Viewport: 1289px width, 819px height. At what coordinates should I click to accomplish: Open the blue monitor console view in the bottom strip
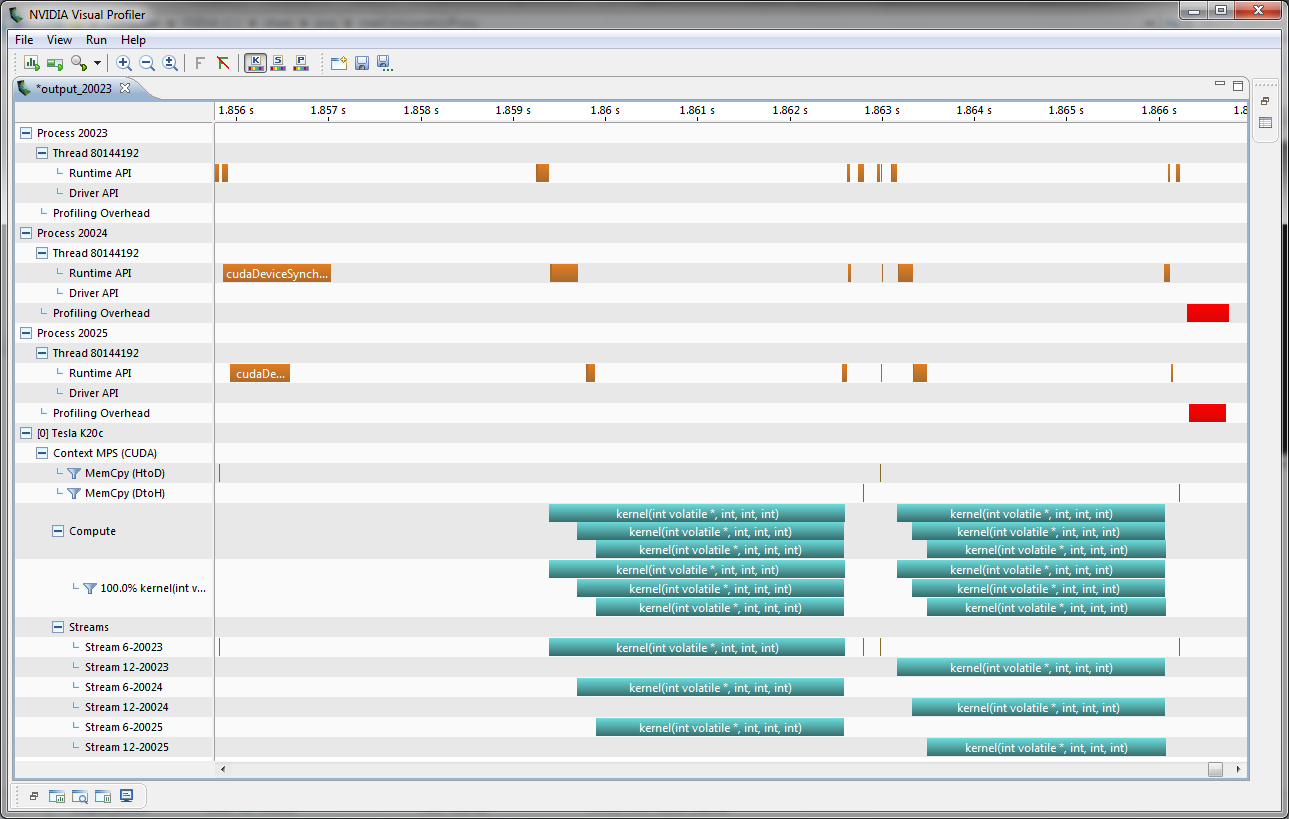[126, 796]
